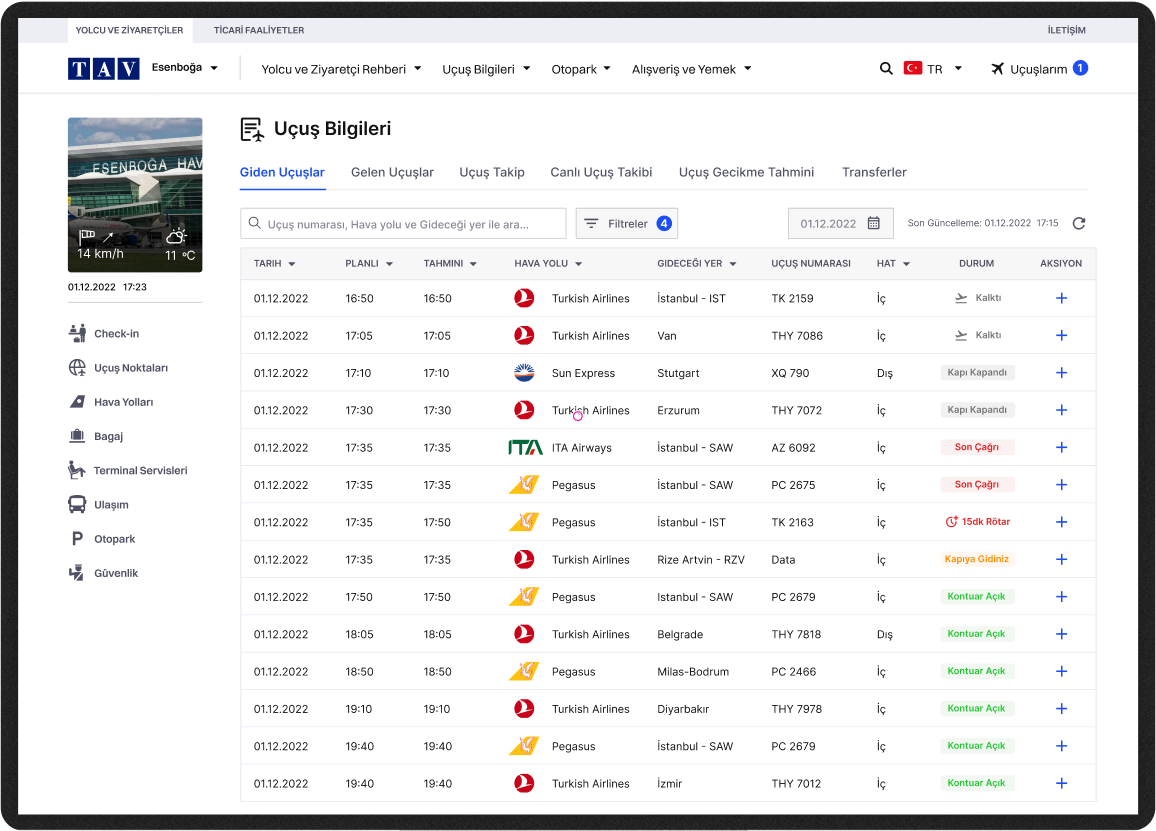Click the Güvenlik security sidebar icon
The width and height of the screenshot is (1156, 831).
click(x=77, y=573)
